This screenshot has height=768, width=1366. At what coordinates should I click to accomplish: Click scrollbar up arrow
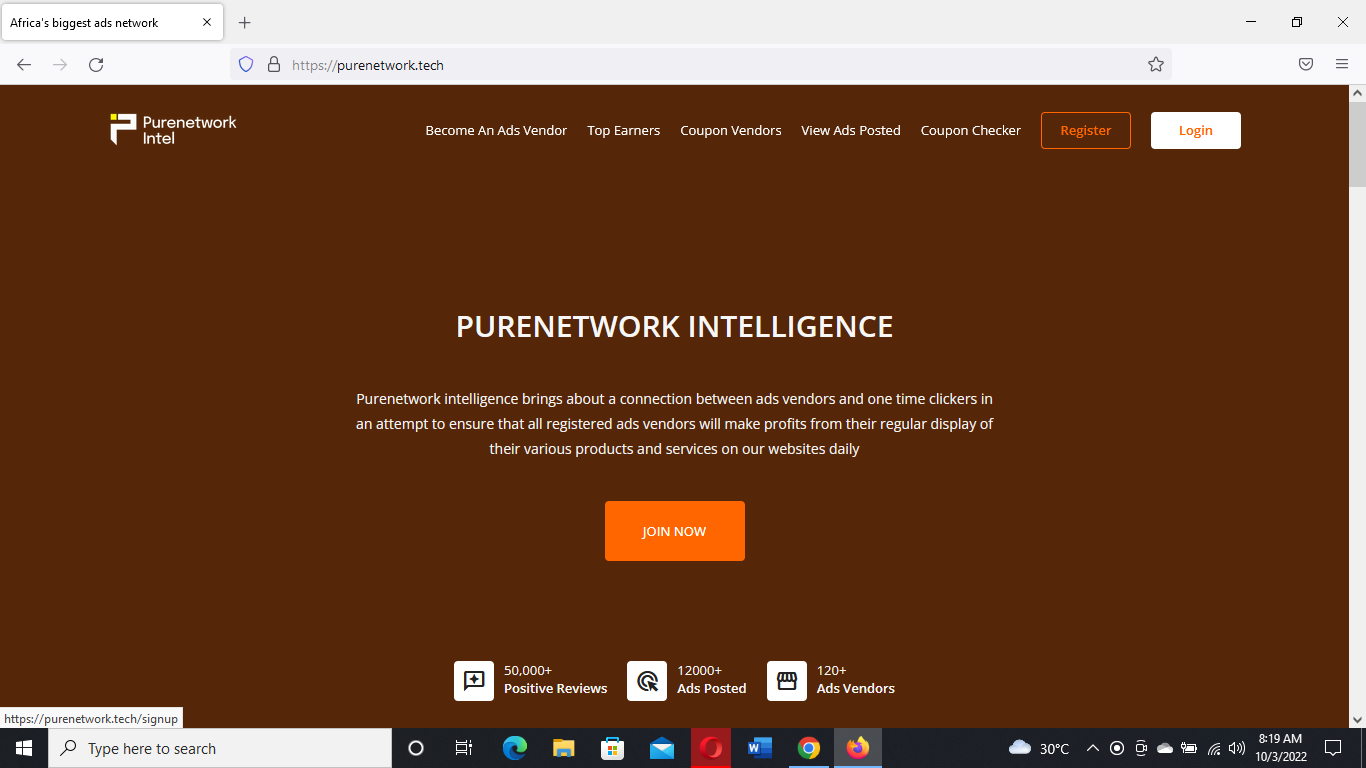[x=1357, y=93]
